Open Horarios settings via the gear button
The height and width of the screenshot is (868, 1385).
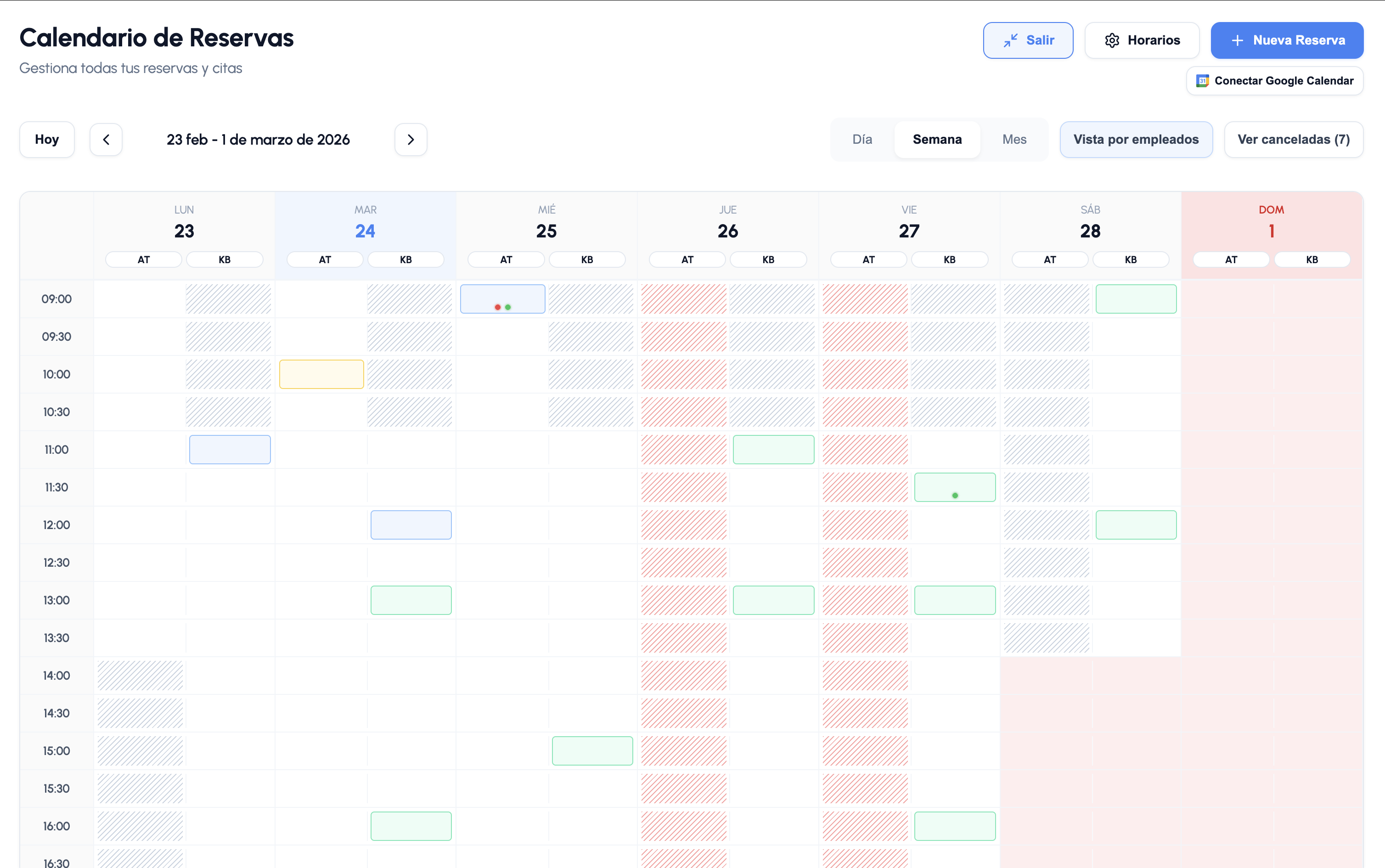(1141, 40)
